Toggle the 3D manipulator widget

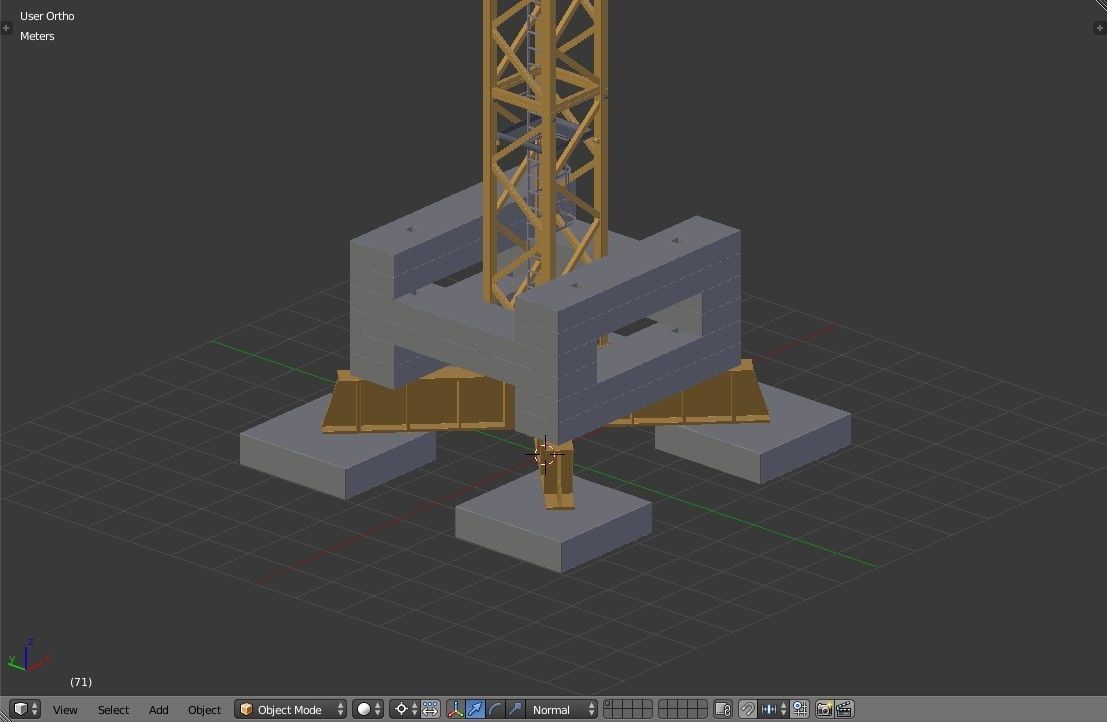[455, 709]
